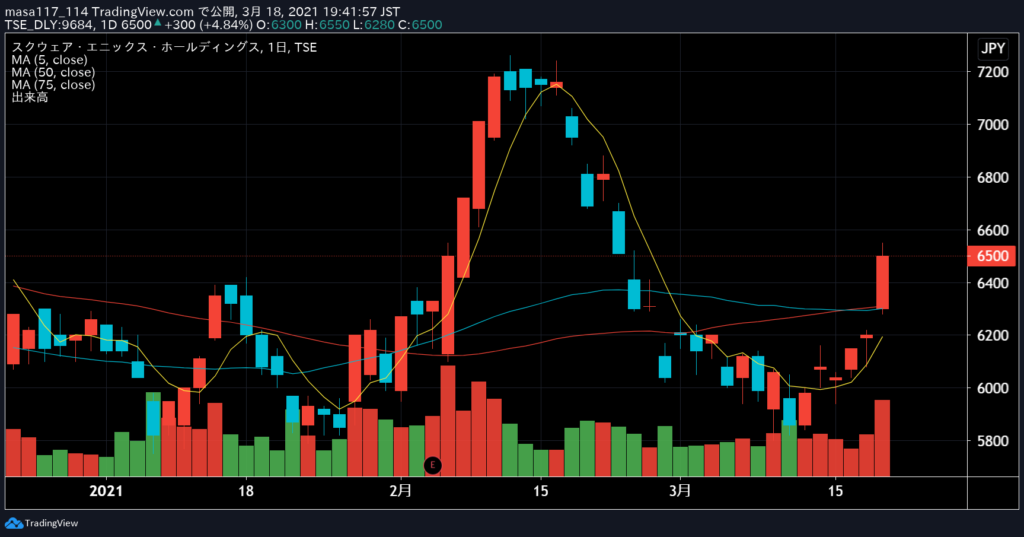Screen dimensions: 1024x537
Task: Select the MA (75, close) indicator legend
Action: point(53,85)
